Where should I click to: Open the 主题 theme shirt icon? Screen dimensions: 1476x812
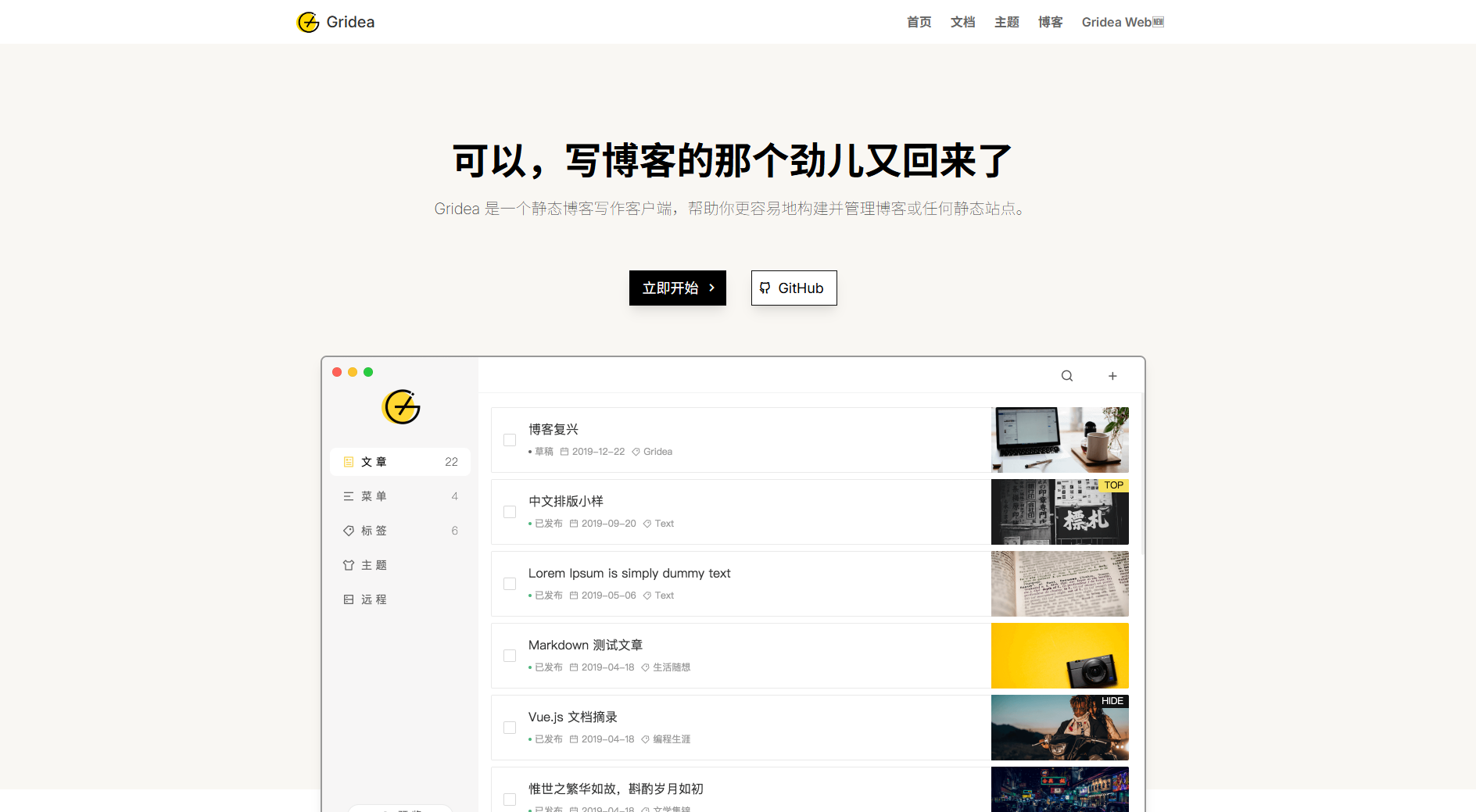(x=349, y=565)
